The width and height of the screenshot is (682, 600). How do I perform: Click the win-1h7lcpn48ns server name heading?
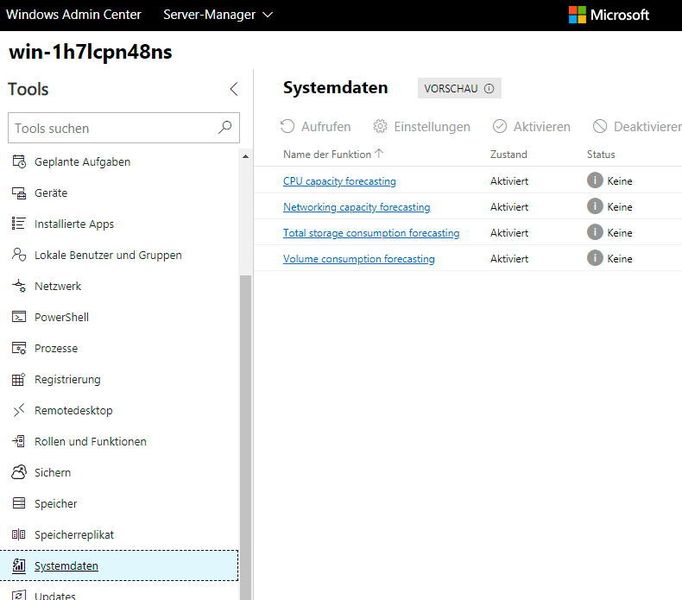90,52
